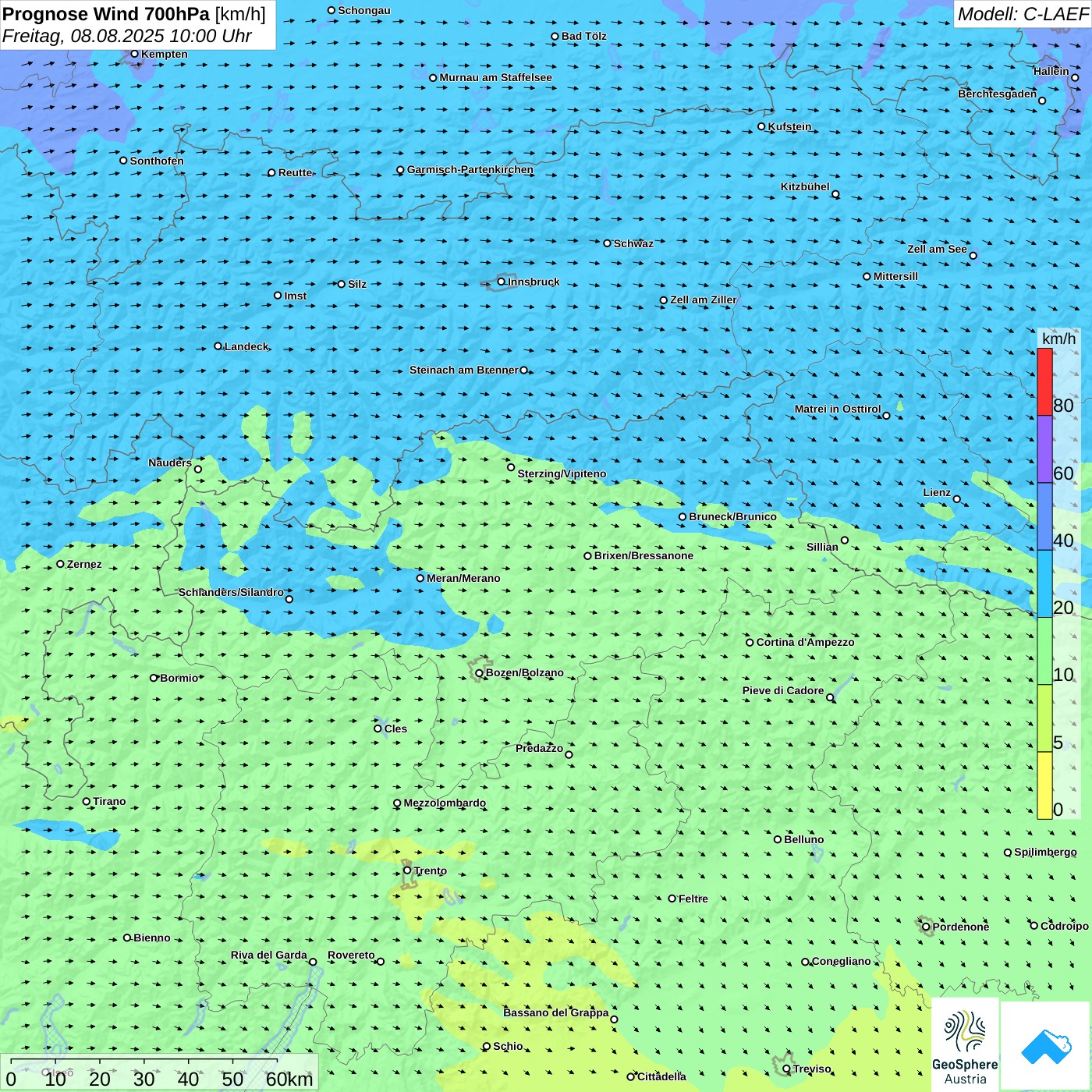Select the Cittadella location label
Viewport: 1092px width, 1092px height.
tap(661, 1076)
